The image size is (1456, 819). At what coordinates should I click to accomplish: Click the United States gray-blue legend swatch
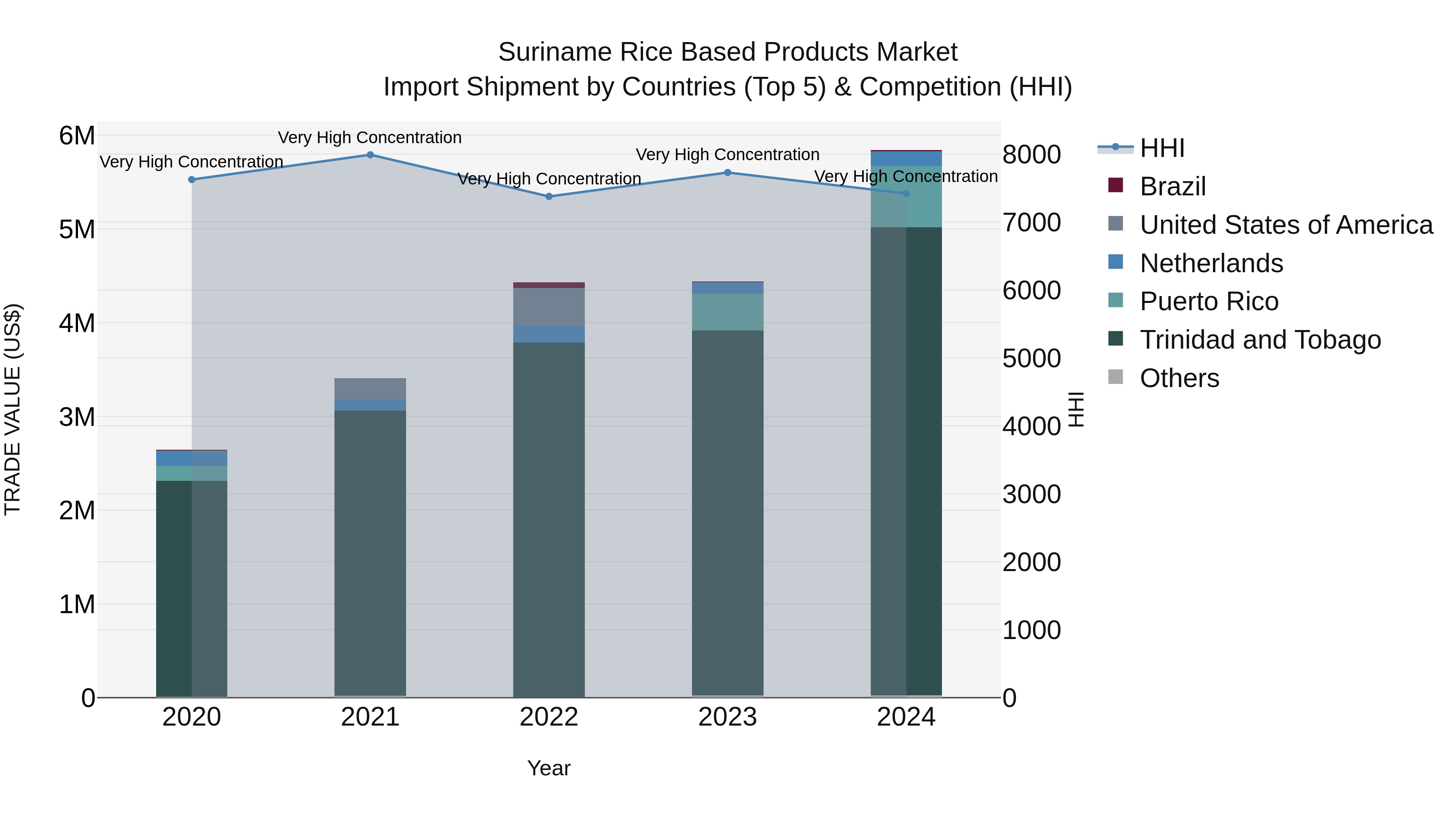point(1116,223)
